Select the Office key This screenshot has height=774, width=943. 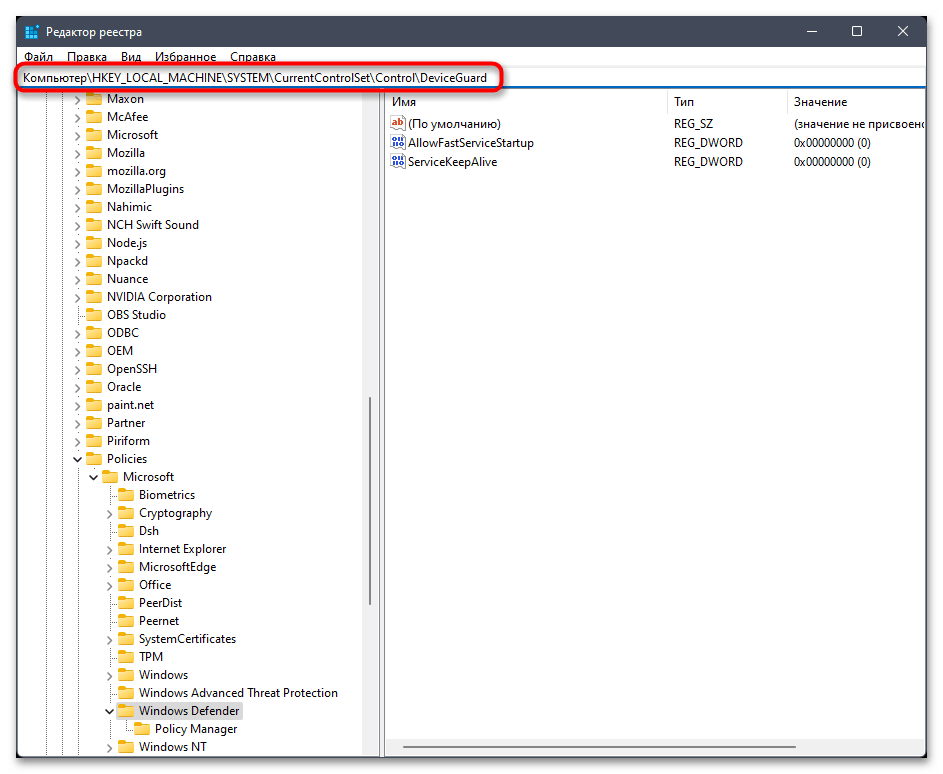(x=155, y=585)
